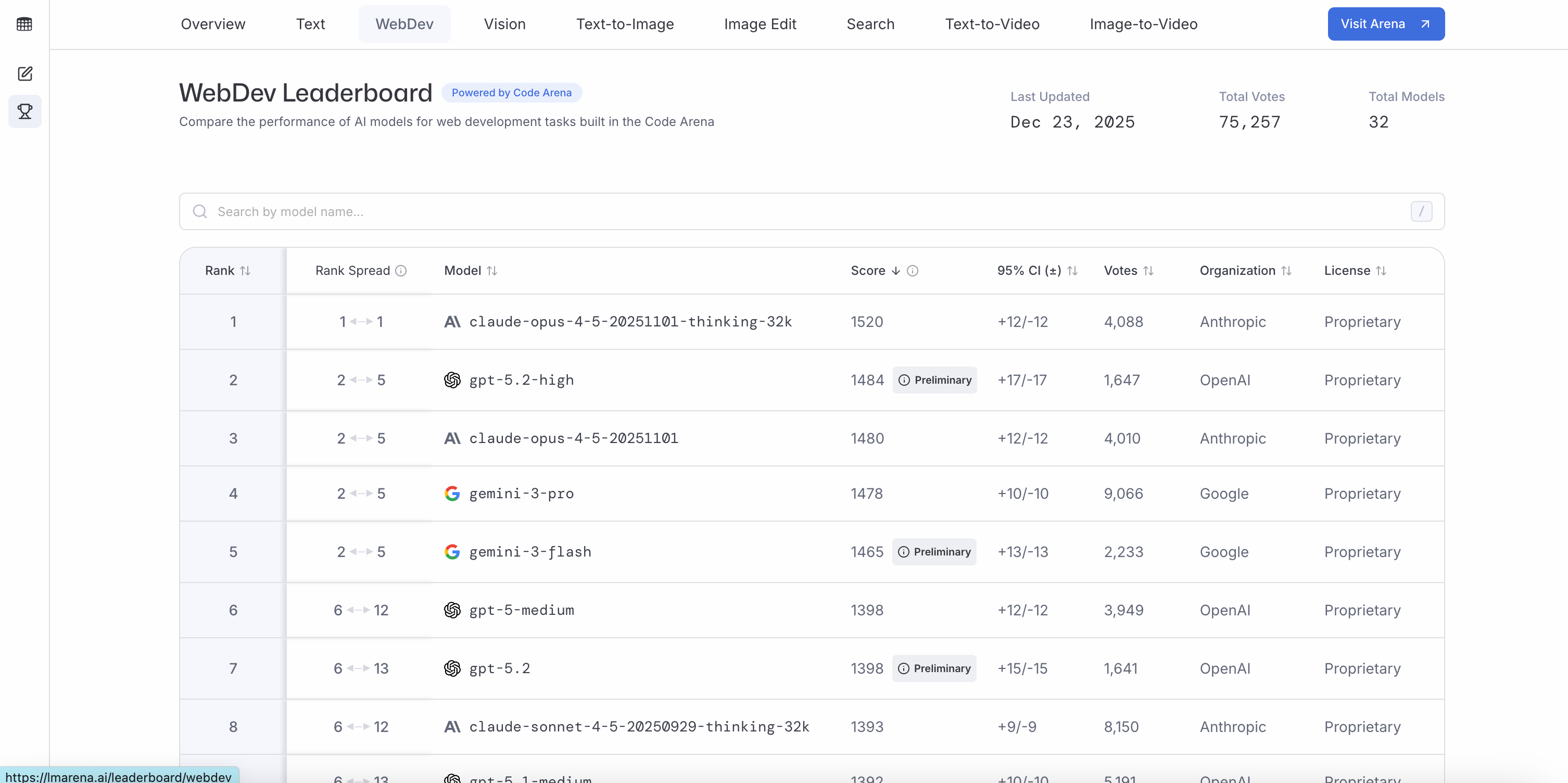
Task: Click the Rank Spread info icon
Action: click(x=400, y=271)
